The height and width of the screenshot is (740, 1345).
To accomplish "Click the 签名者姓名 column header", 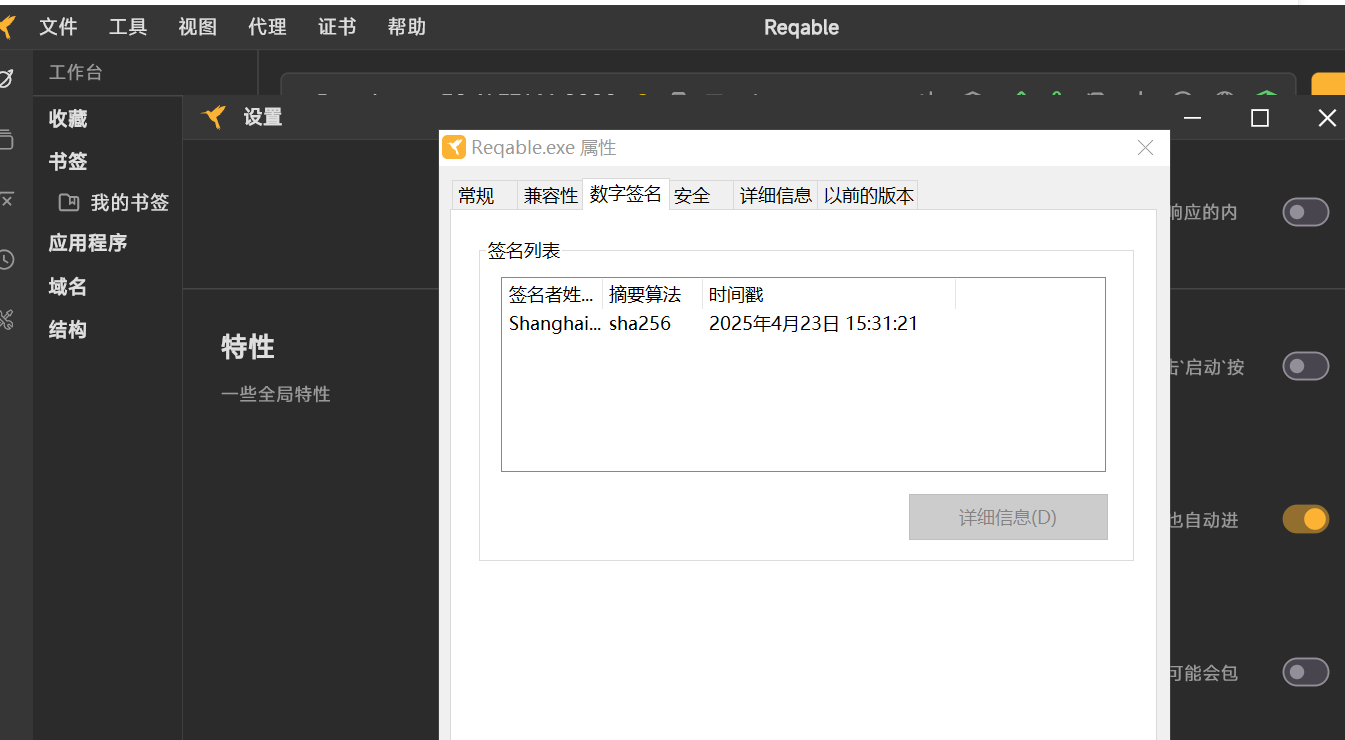I will pos(552,294).
